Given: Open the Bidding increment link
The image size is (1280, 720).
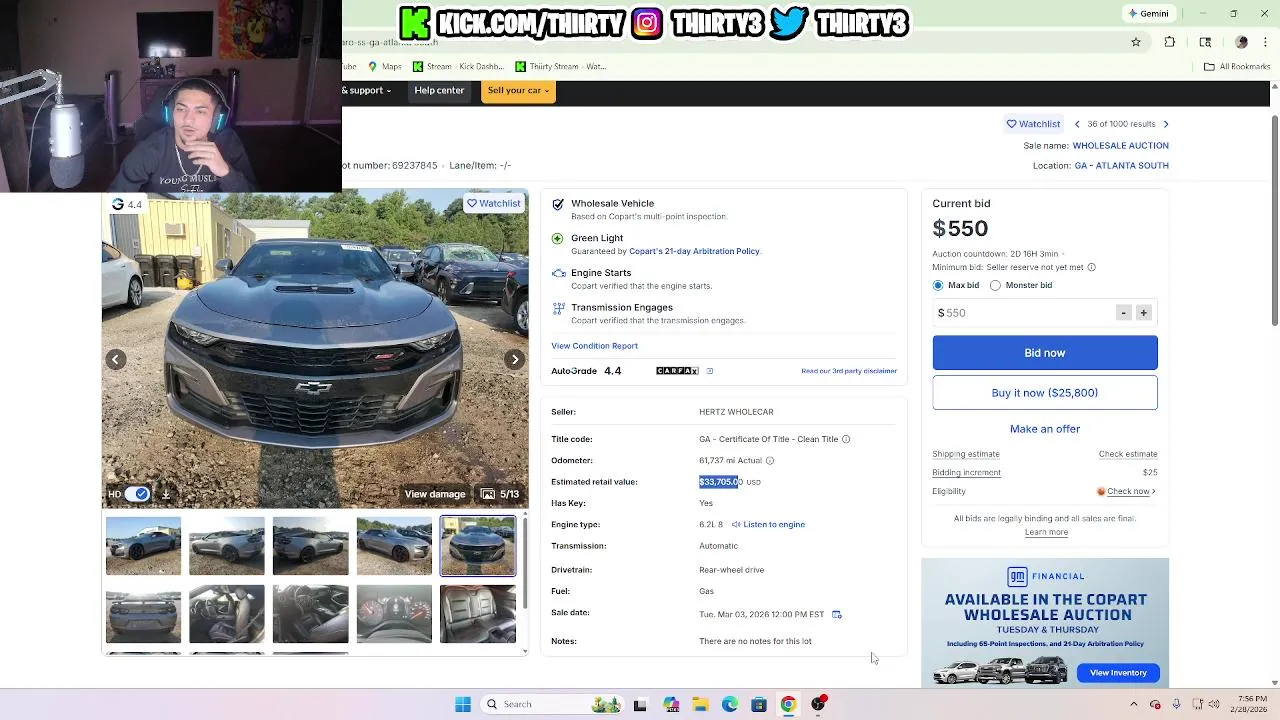Looking at the screenshot, I should click(x=966, y=473).
